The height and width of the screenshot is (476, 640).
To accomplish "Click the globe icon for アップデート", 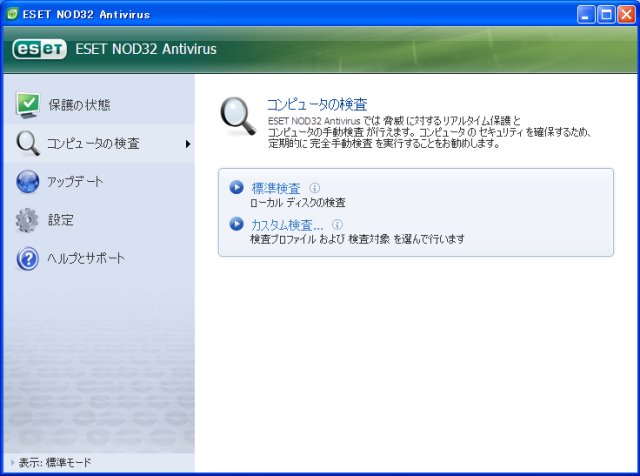I will click(x=28, y=182).
